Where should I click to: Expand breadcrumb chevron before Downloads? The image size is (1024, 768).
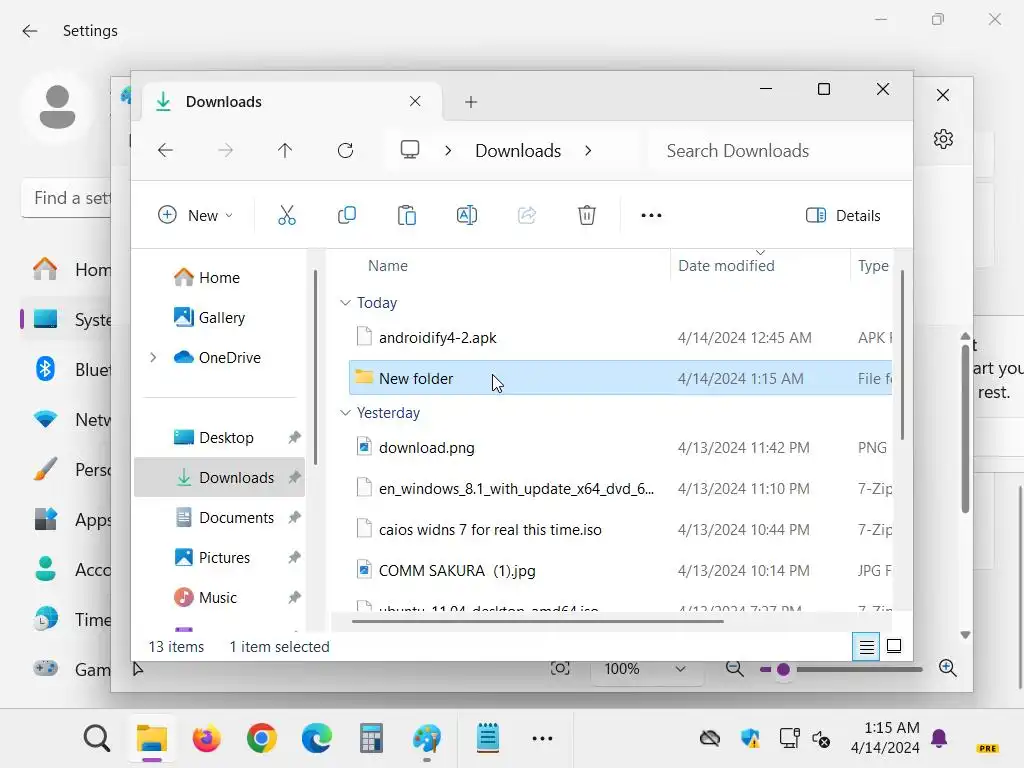pyautogui.click(x=448, y=151)
